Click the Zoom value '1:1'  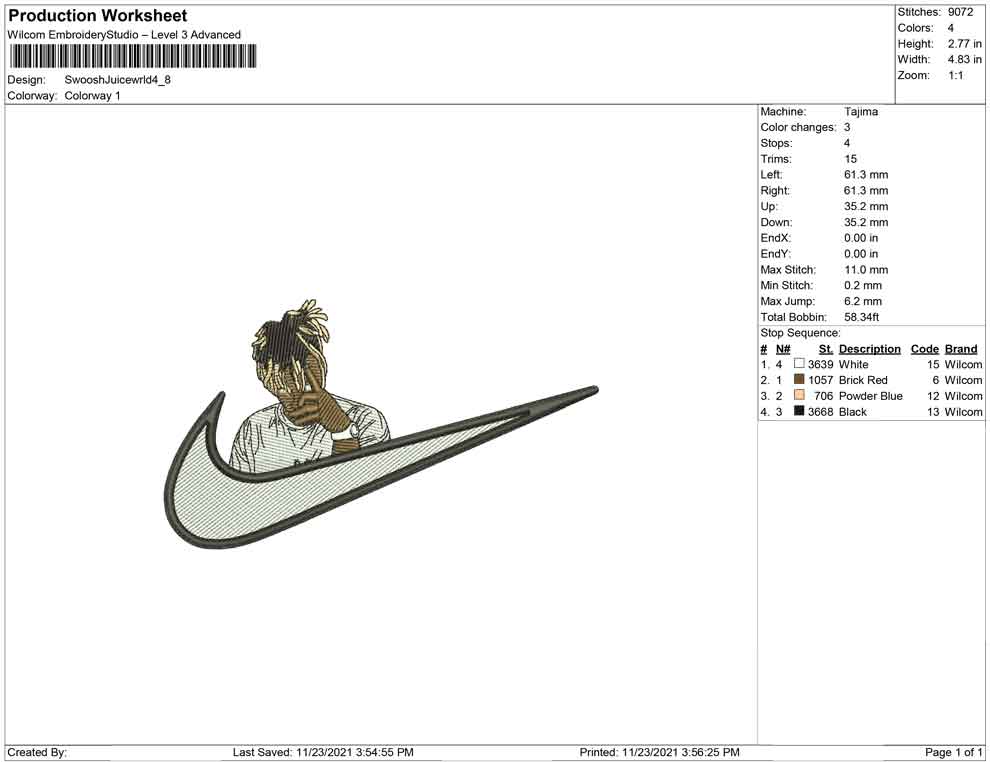(955, 75)
